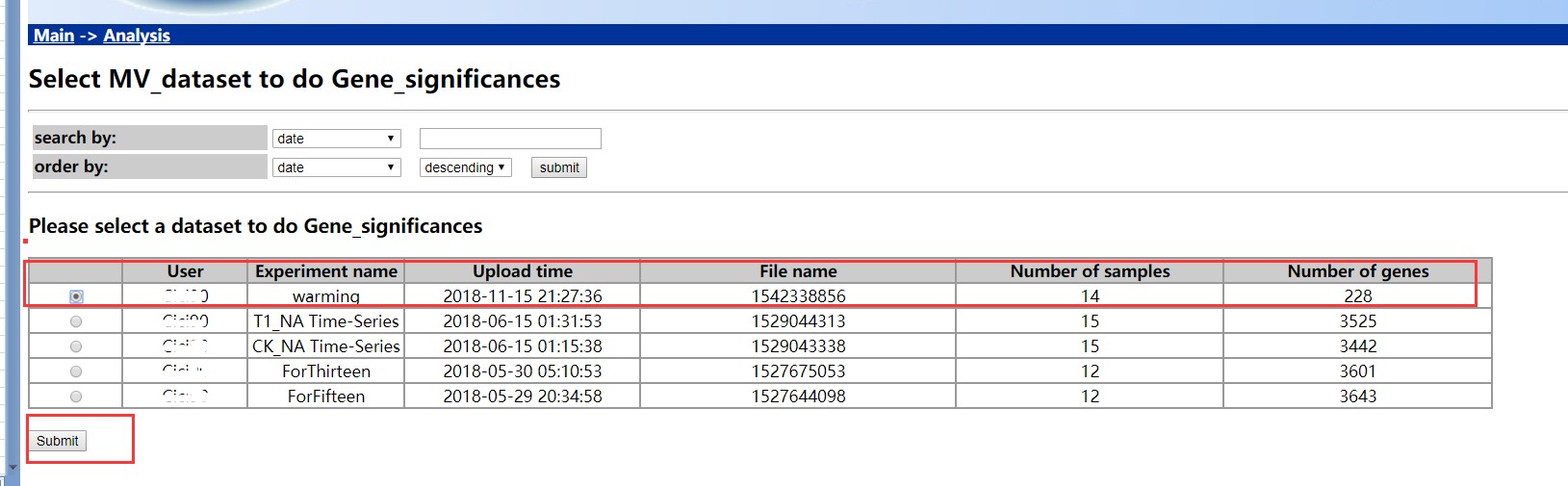Click the Number of samples column header
Image resolution: width=1568 pixels, height=486 pixels.
(x=1090, y=271)
